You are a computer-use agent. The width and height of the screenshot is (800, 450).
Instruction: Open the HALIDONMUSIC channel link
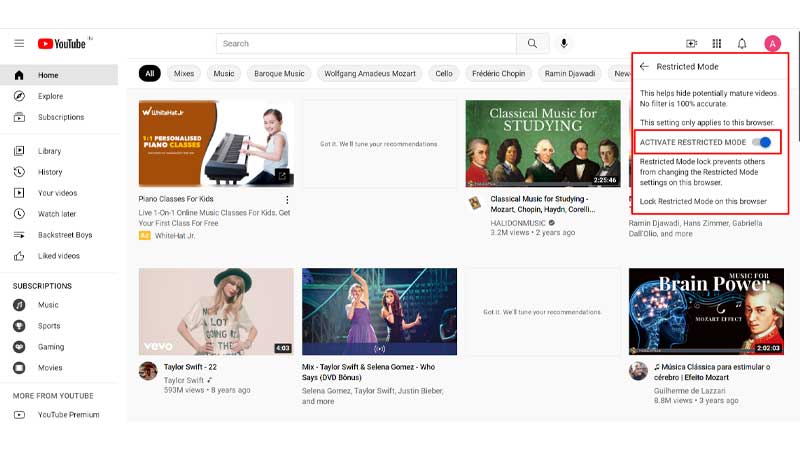[518, 223]
